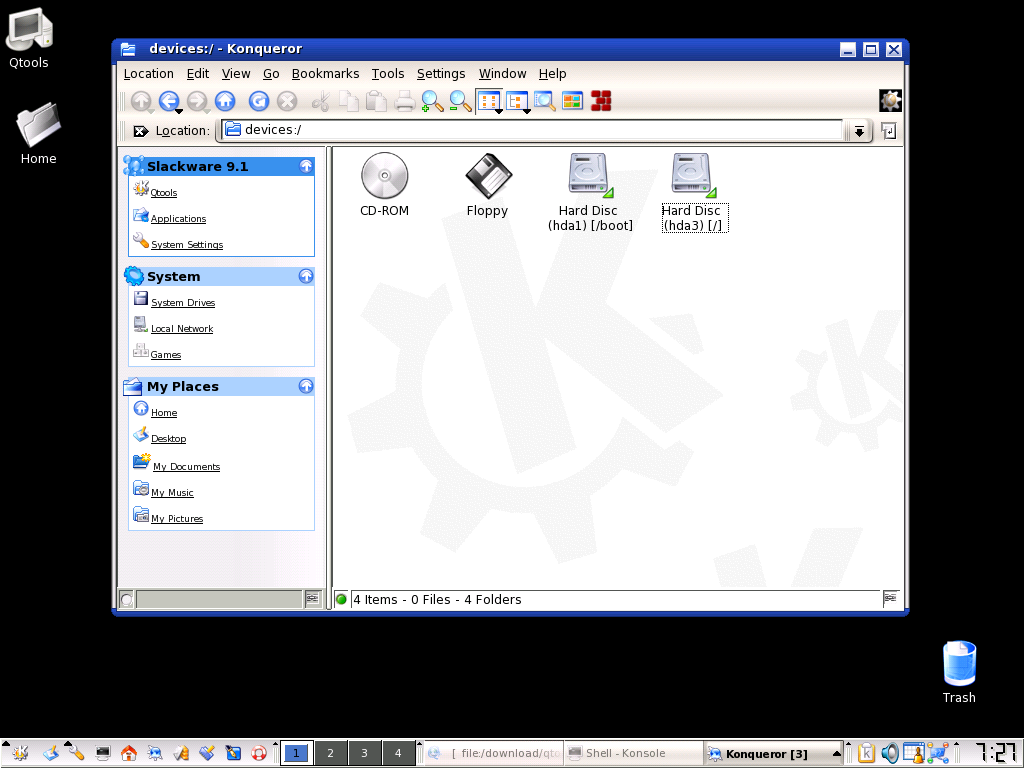The image size is (1024, 768).
Task: Click Konqueror [3] taskbar group
Action: [773, 753]
